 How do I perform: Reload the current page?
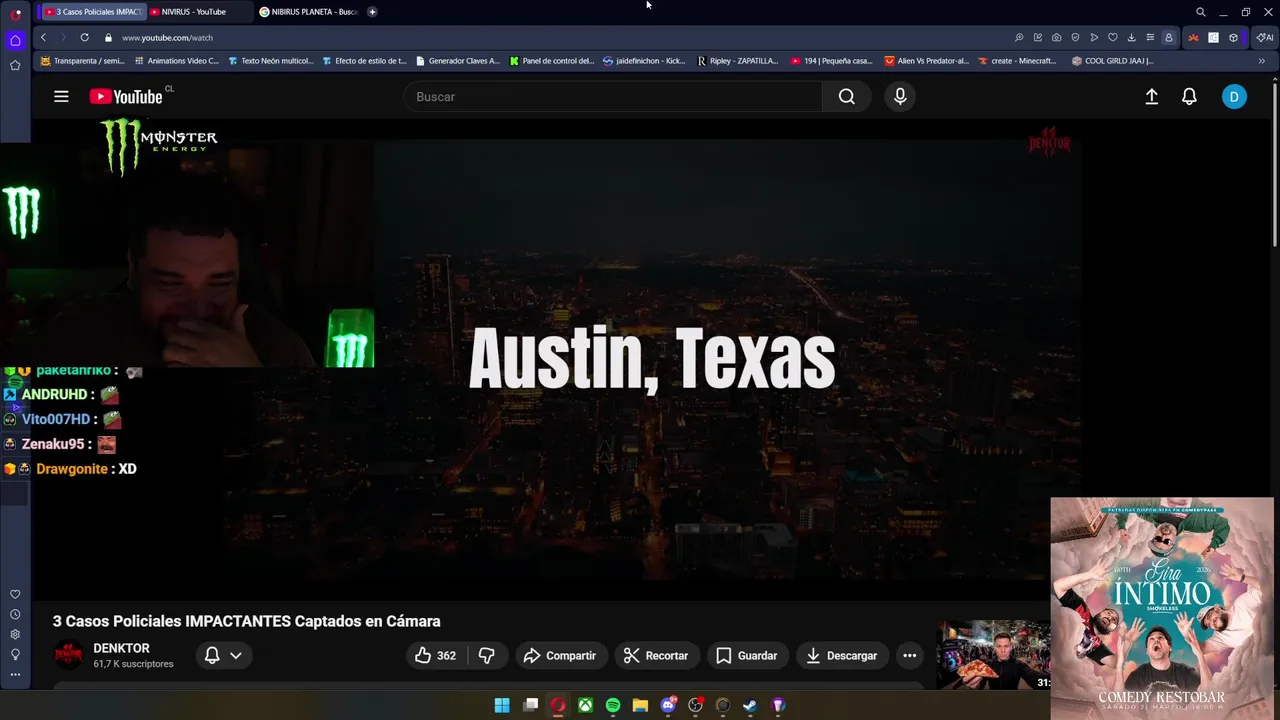click(84, 38)
